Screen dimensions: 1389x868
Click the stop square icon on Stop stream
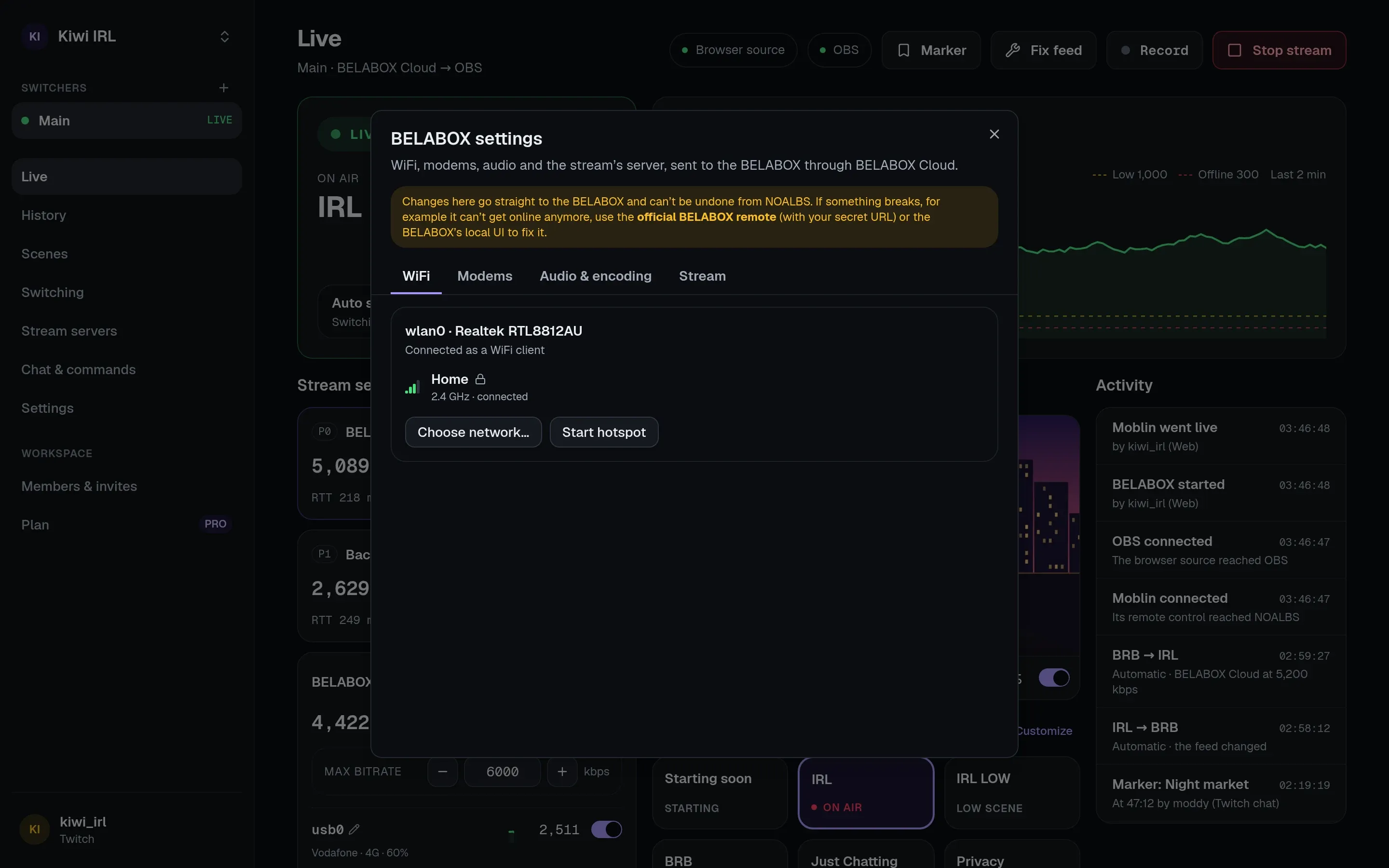click(1234, 51)
